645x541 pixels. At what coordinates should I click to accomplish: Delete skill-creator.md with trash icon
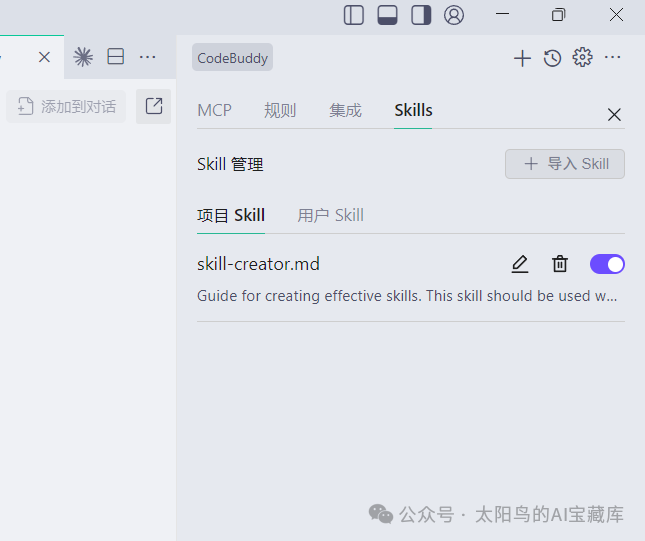point(560,264)
